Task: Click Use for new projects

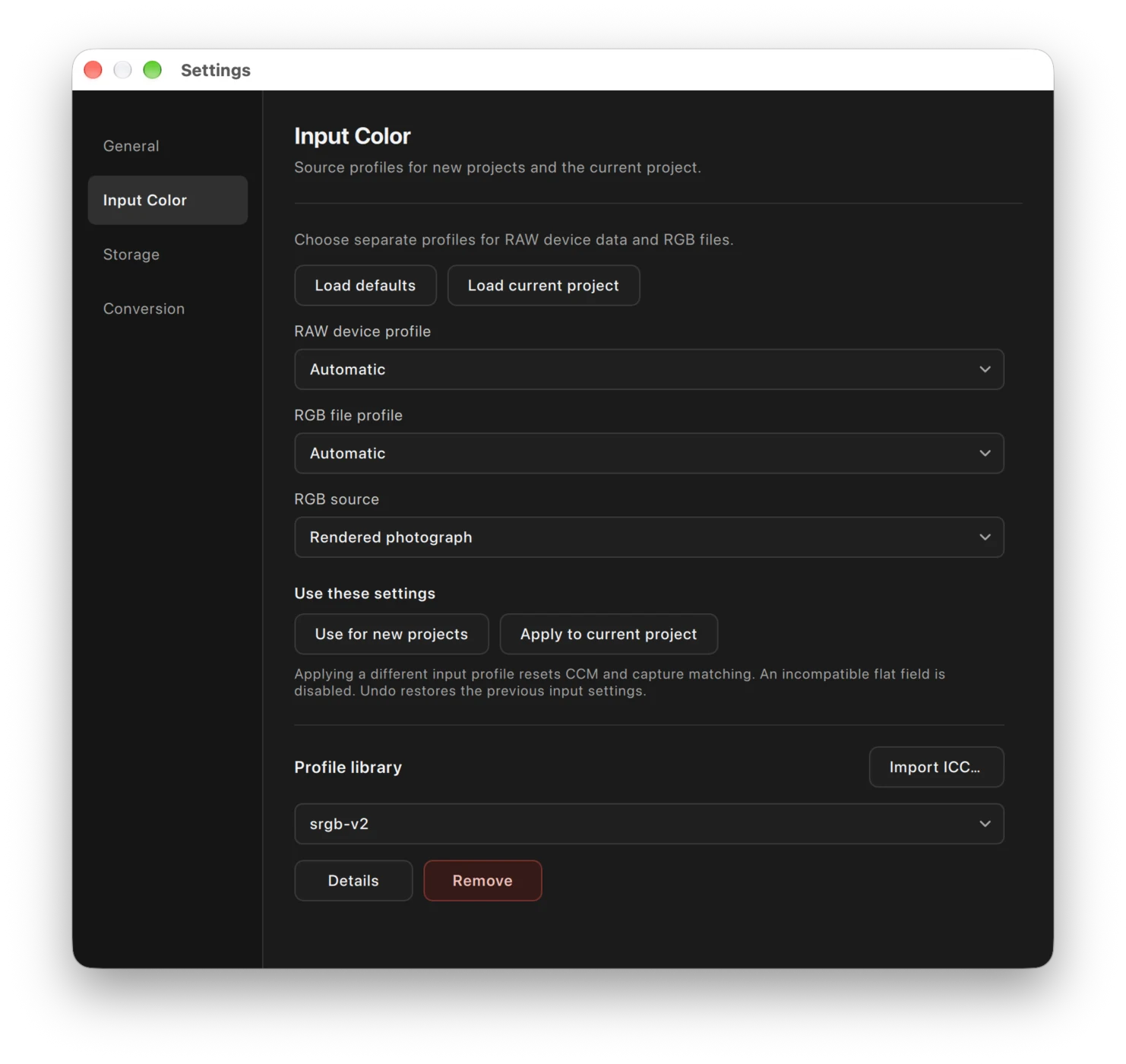Action: point(391,634)
